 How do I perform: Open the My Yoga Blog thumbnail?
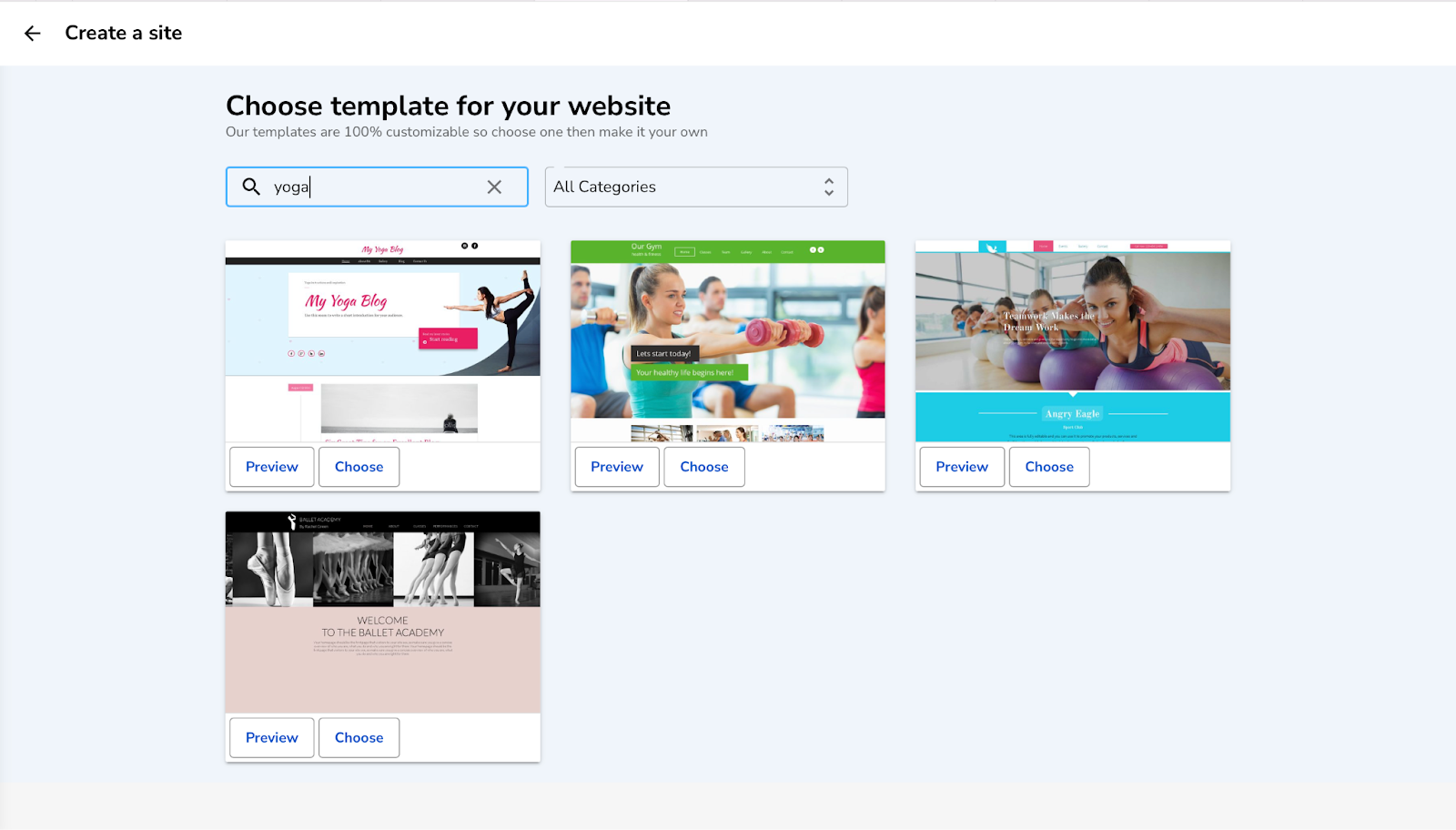pos(383,341)
